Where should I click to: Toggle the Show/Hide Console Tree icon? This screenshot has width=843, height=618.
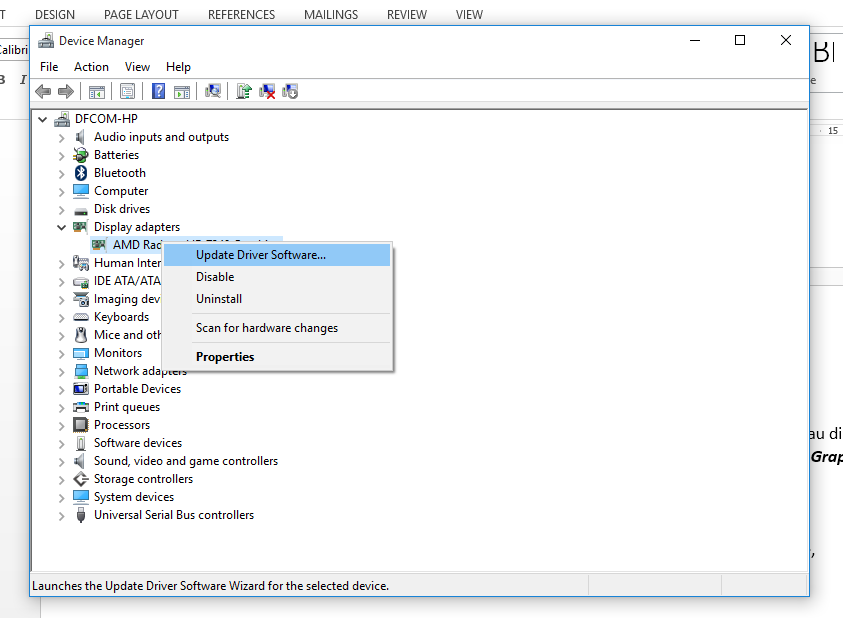click(96, 91)
